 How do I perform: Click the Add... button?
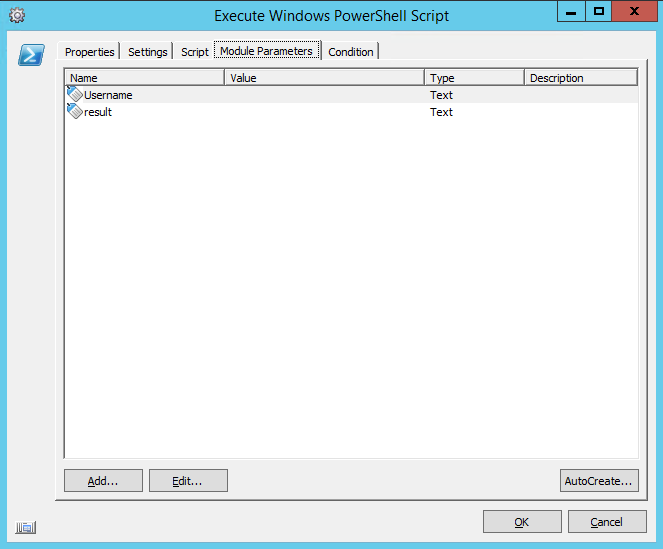[103, 480]
